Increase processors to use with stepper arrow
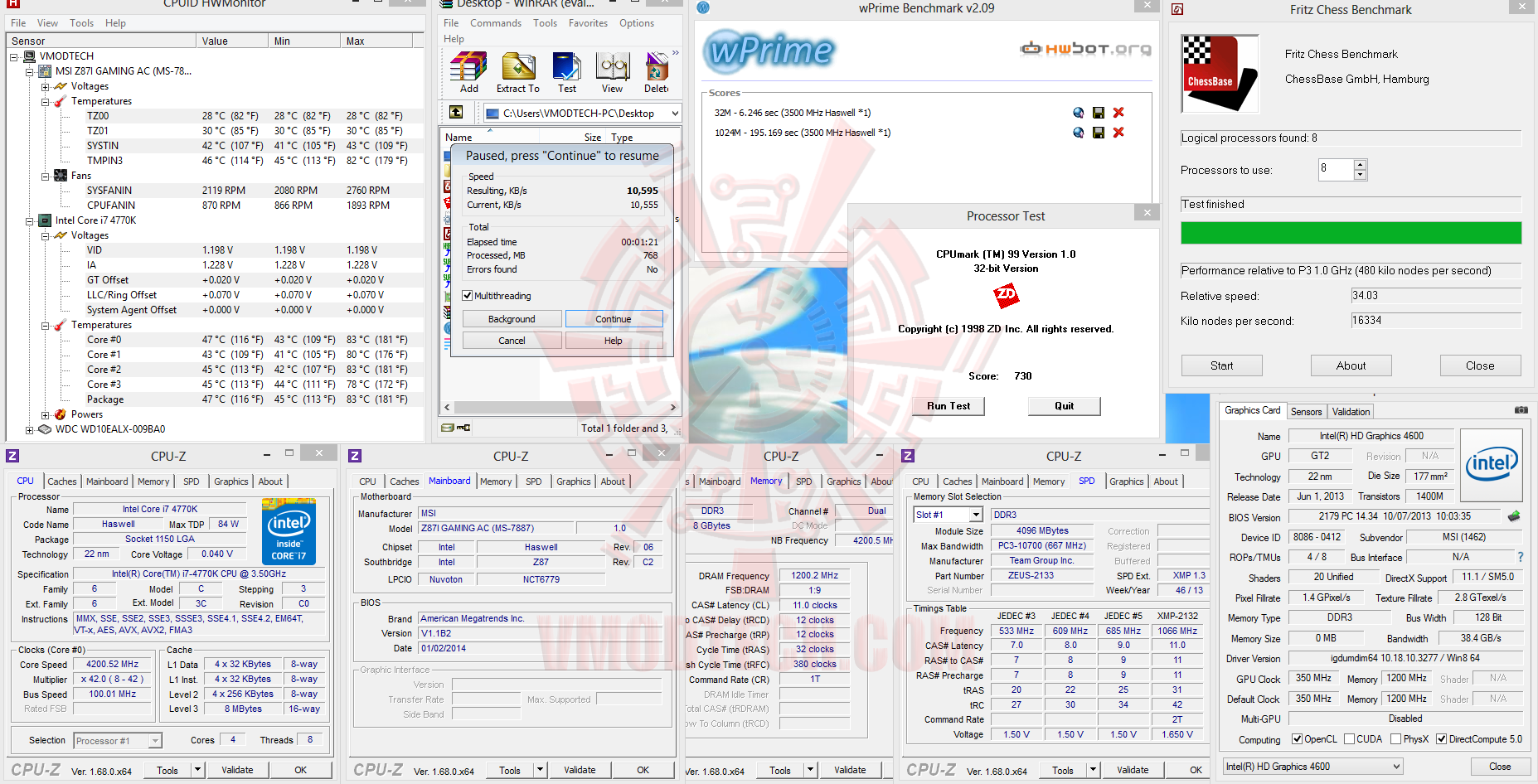Screen dimensions: 1538x784 1360,165
